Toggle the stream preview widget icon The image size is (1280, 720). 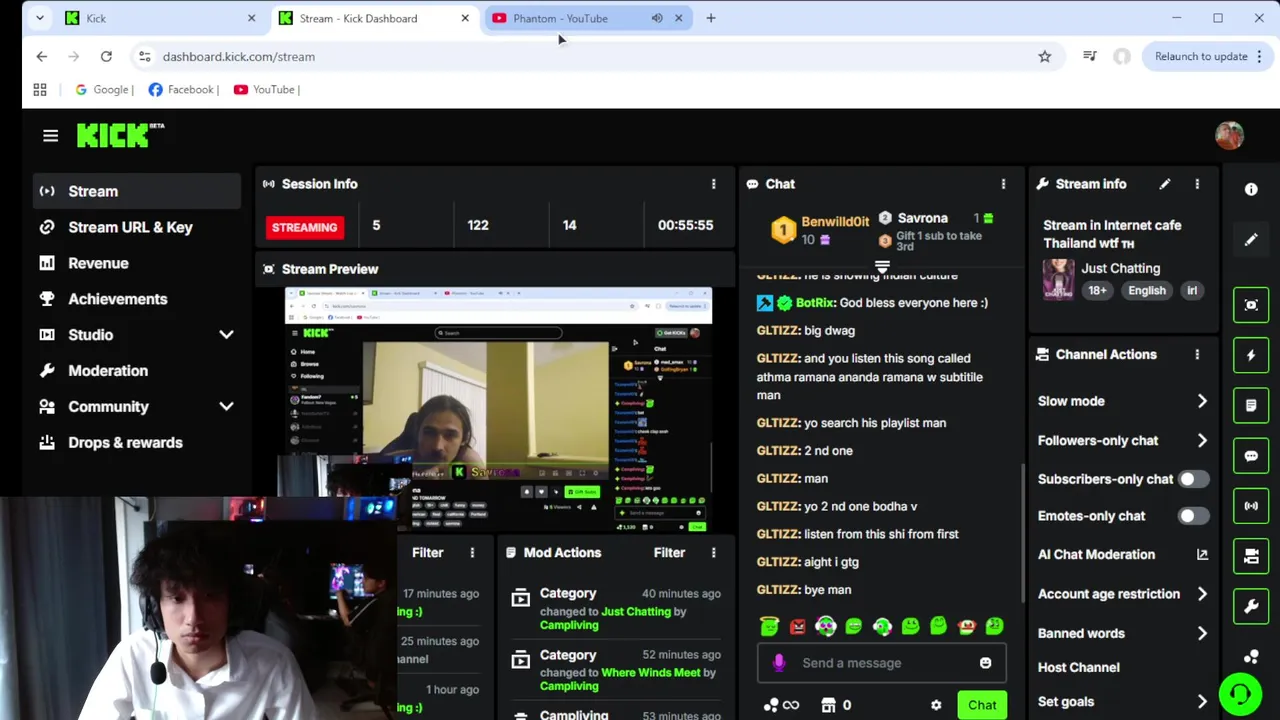click(x=1251, y=305)
